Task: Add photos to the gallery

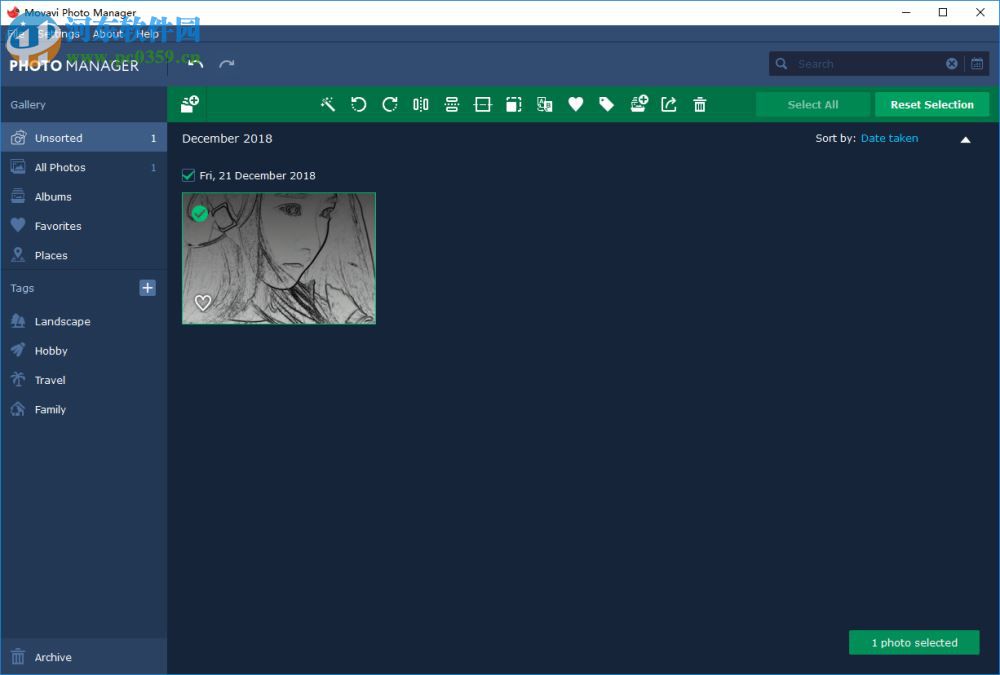Action: pos(189,104)
